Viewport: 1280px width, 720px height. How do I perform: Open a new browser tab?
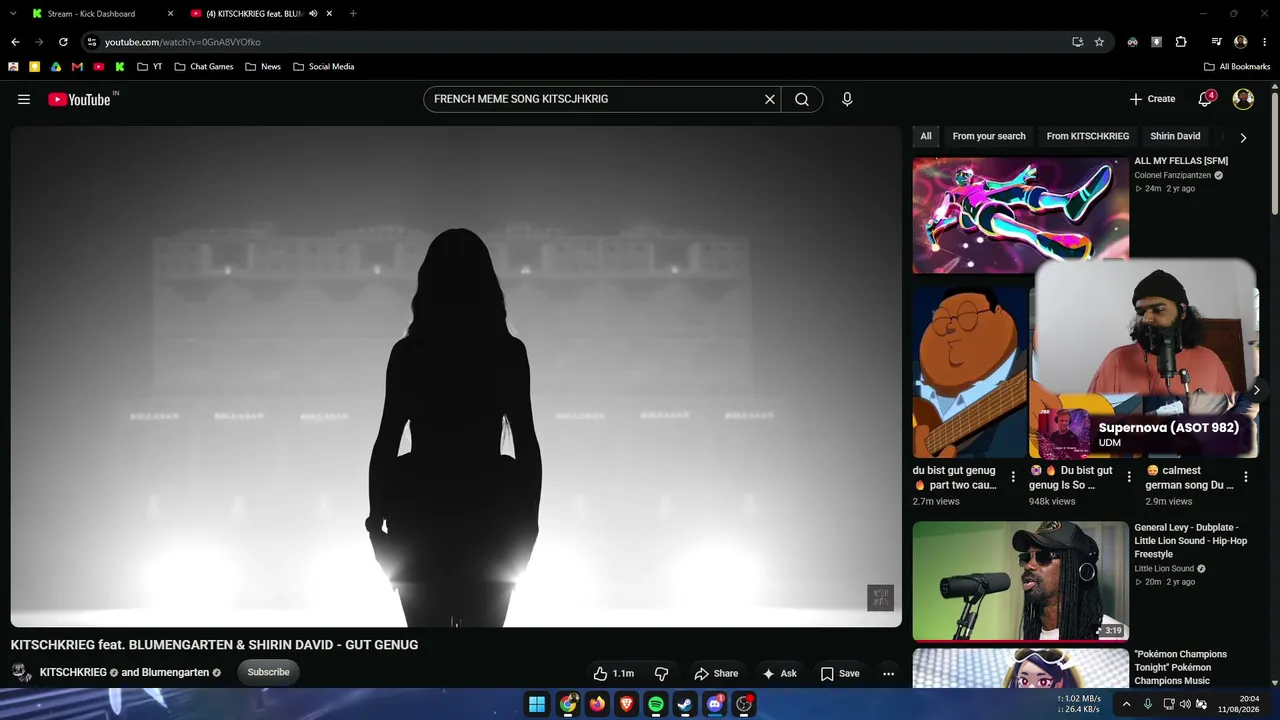click(353, 14)
